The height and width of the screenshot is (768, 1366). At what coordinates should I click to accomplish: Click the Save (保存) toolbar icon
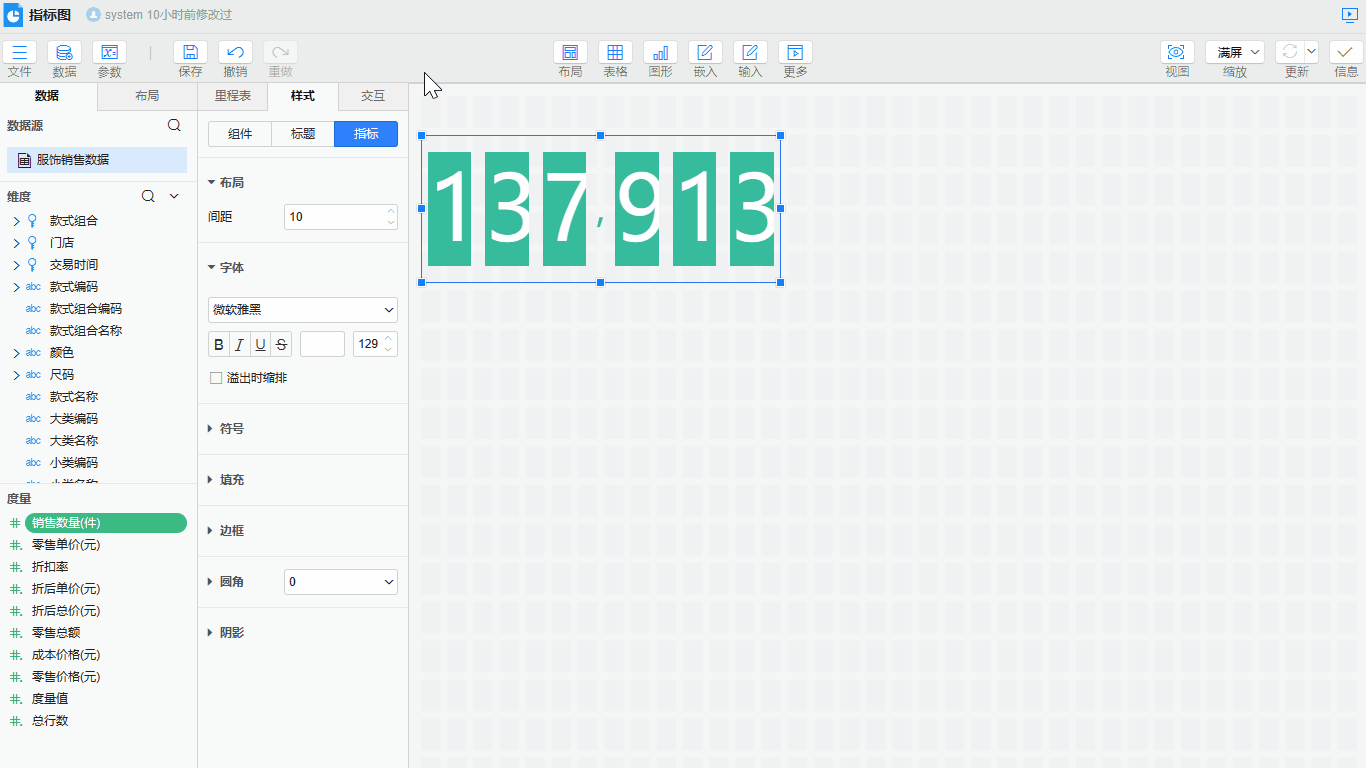[x=190, y=53]
